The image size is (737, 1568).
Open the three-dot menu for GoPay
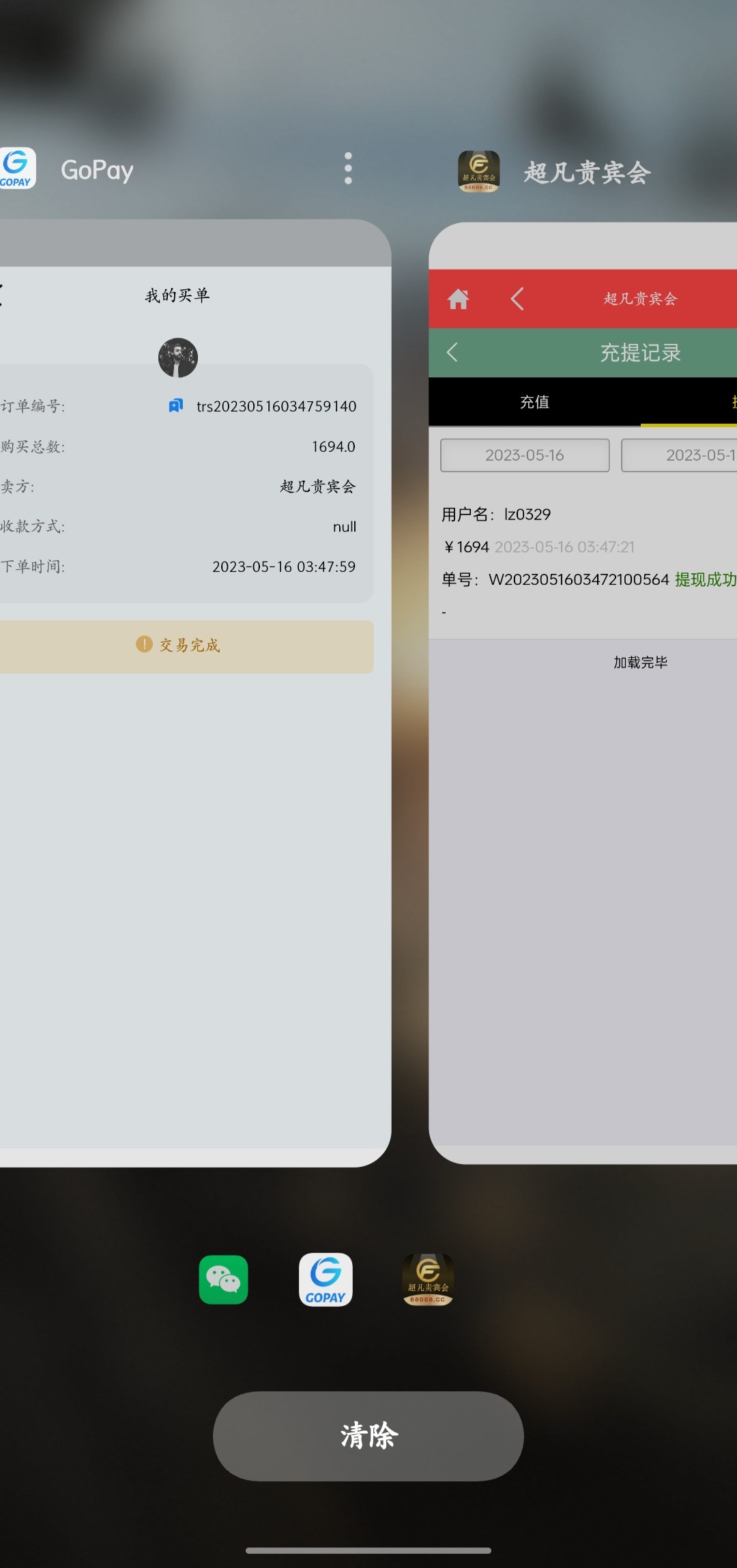pos(348,169)
